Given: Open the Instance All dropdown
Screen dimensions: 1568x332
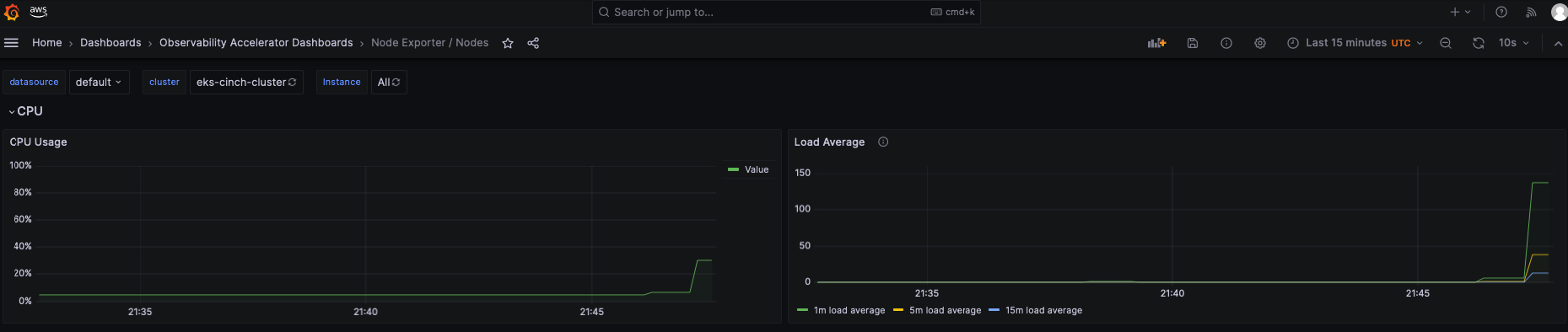Looking at the screenshot, I should (x=389, y=82).
